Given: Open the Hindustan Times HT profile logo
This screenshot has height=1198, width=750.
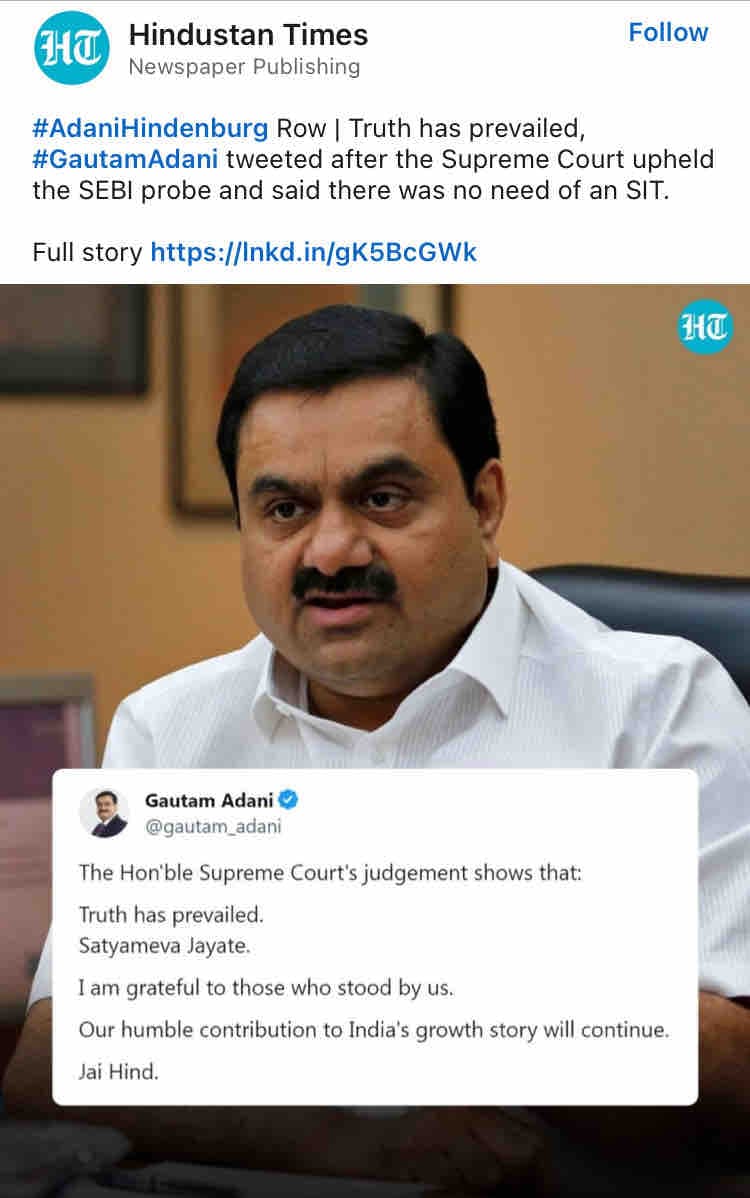Looking at the screenshot, I should (x=72, y=48).
